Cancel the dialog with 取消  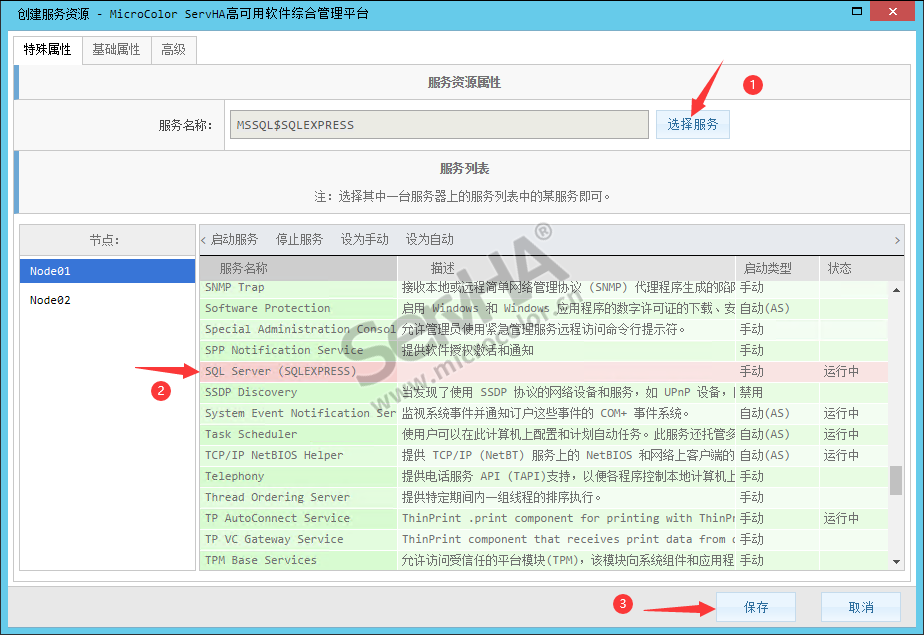(860, 607)
